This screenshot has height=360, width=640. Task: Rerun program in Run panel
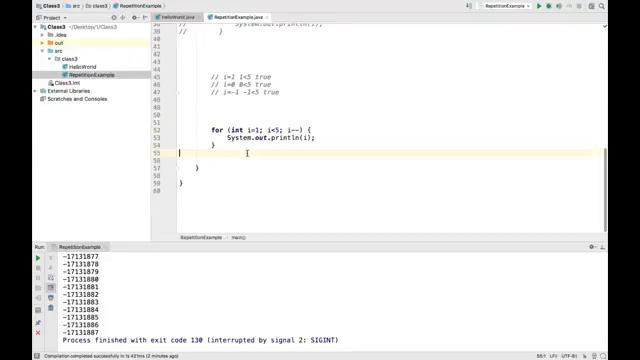coord(38,258)
